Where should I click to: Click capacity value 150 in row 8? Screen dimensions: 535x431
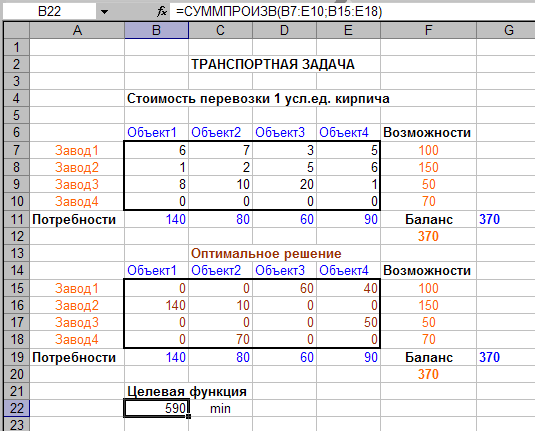coord(429,167)
